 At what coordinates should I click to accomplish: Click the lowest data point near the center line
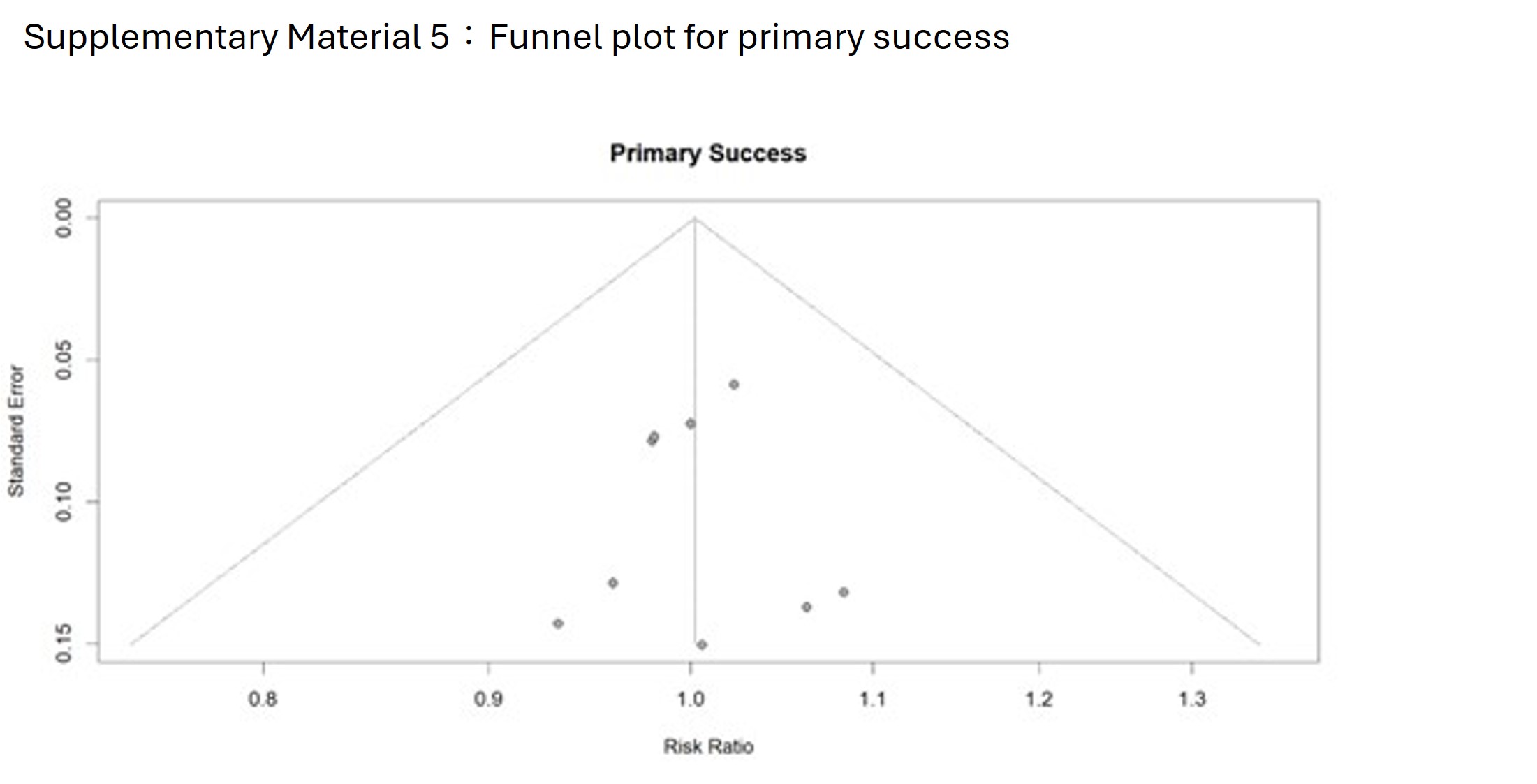click(x=702, y=644)
